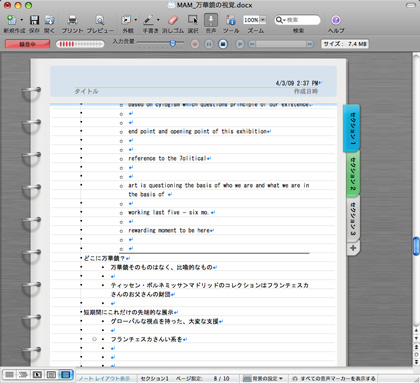This screenshot has width=420, height=383.
Task: Save the document with 保存 icon
Action: click(34, 20)
